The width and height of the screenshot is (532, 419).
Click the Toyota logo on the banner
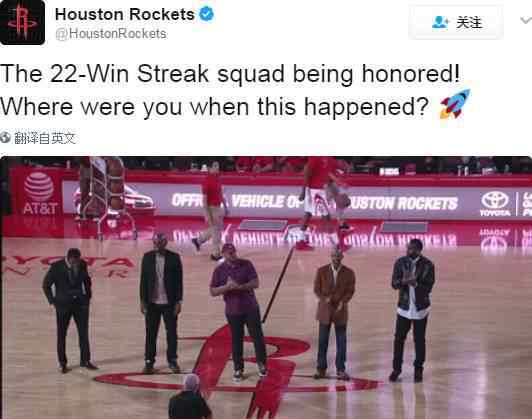click(x=495, y=204)
